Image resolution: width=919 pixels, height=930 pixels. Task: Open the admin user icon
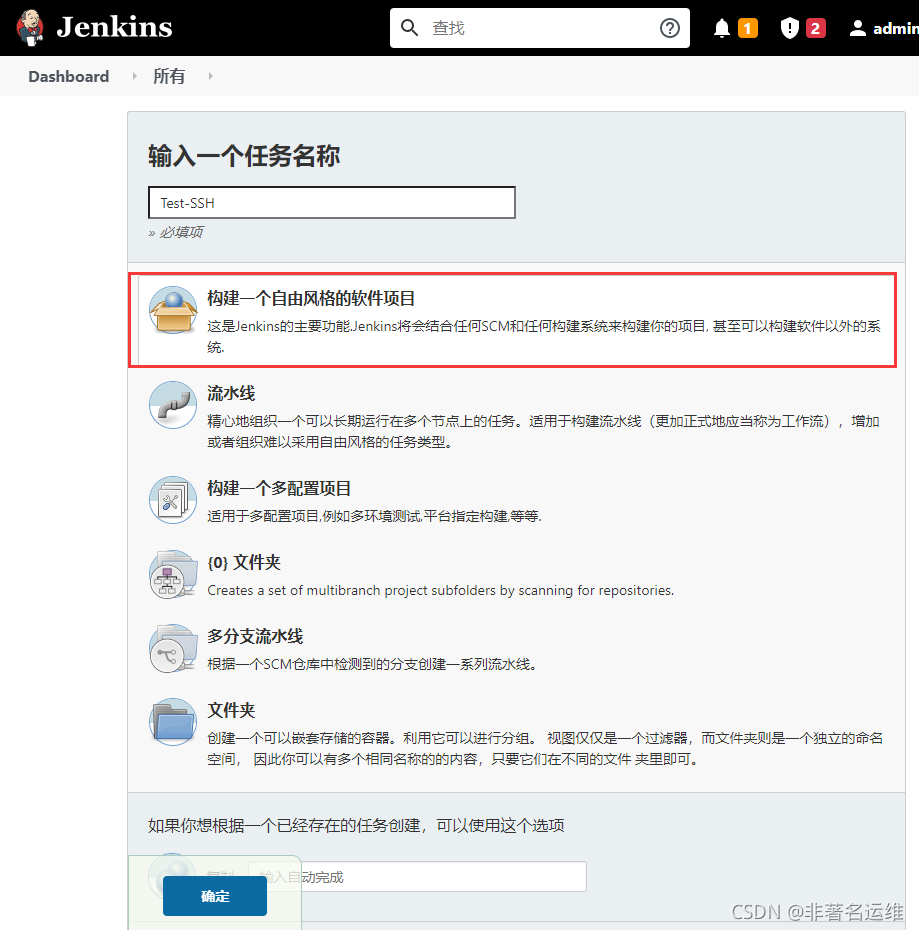[x=857, y=28]
